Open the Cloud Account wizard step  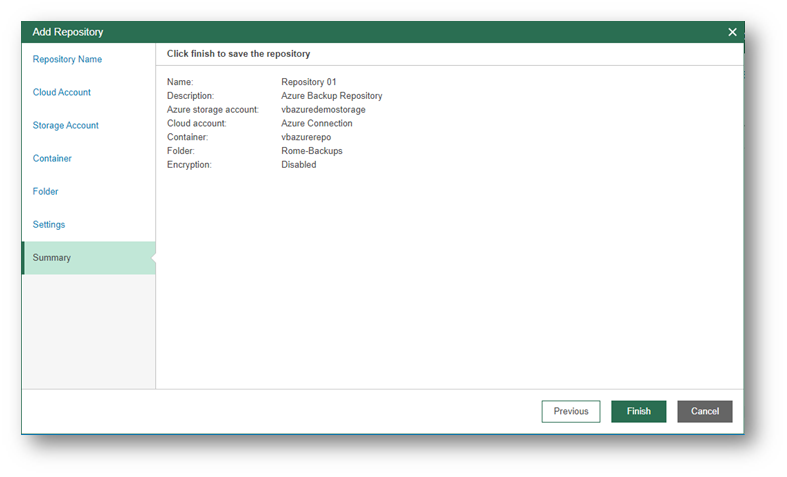pos(62,92)
